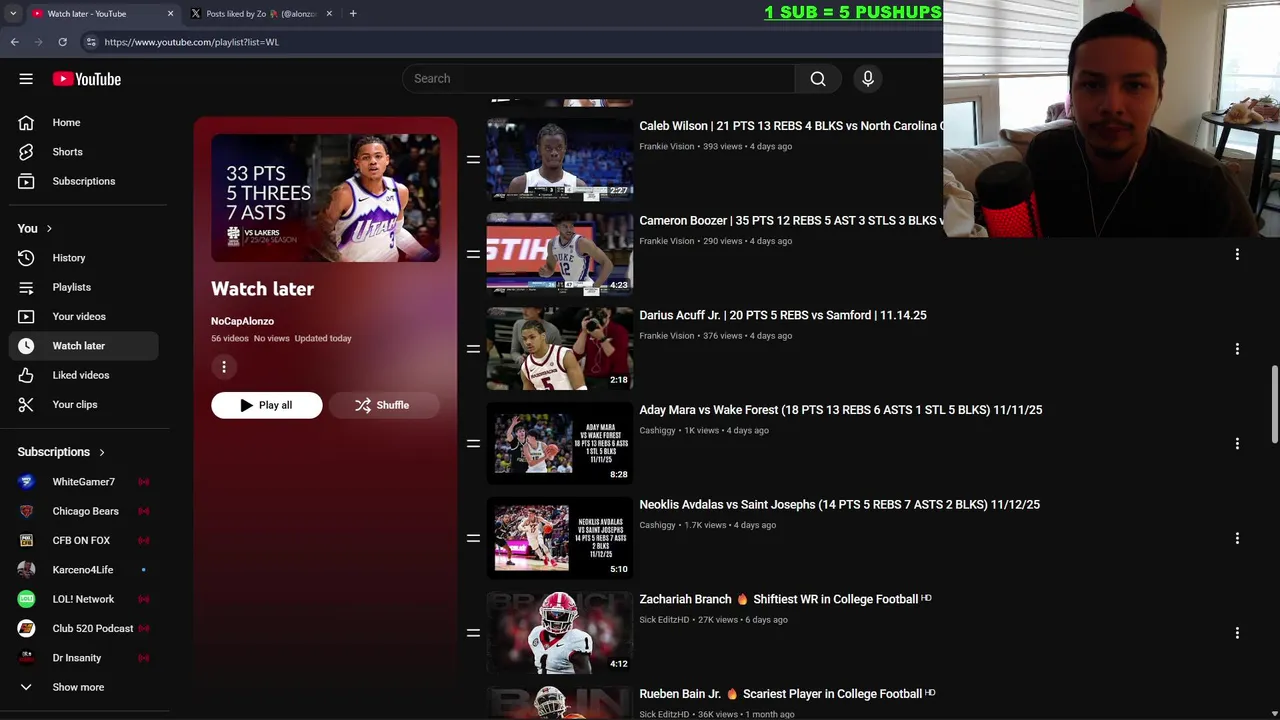The image size is (1280, 720).
Task: Open Darius Acuff Jr. video title
Action: point(783,315)
